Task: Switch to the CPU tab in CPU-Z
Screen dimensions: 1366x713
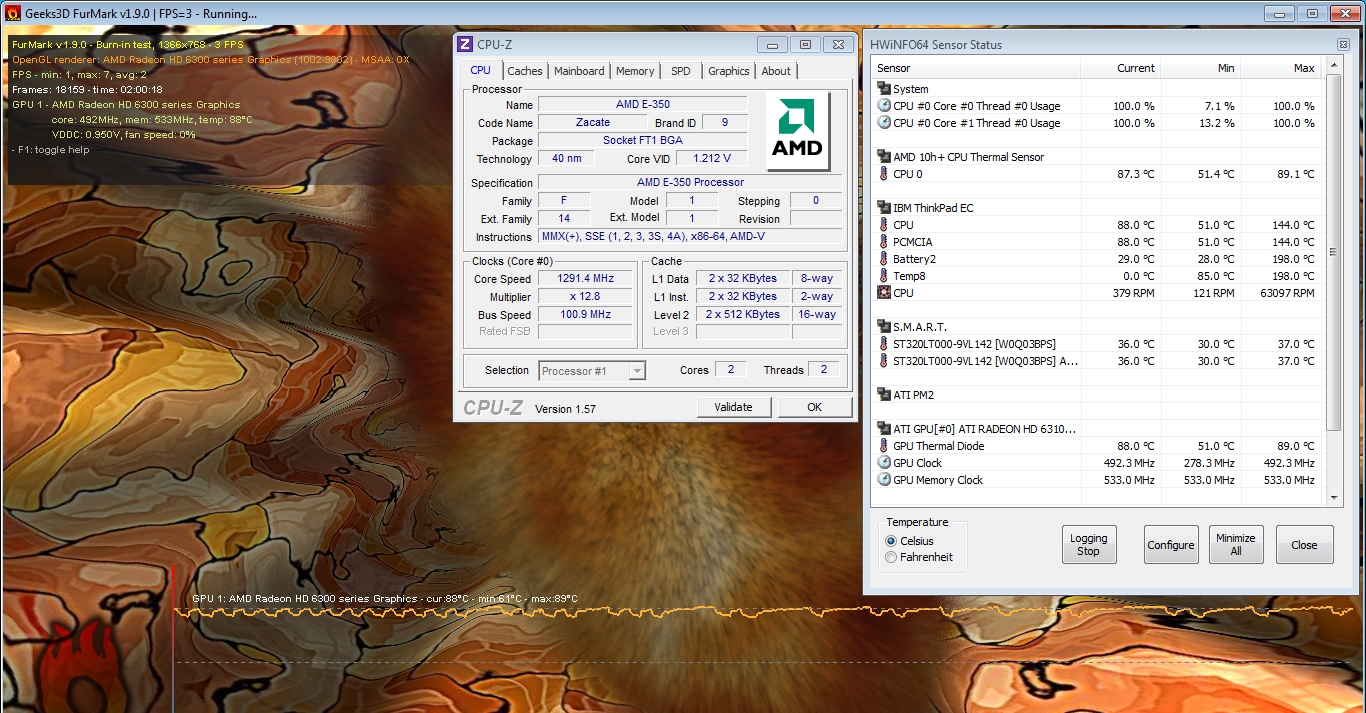Action: (481, 70)
